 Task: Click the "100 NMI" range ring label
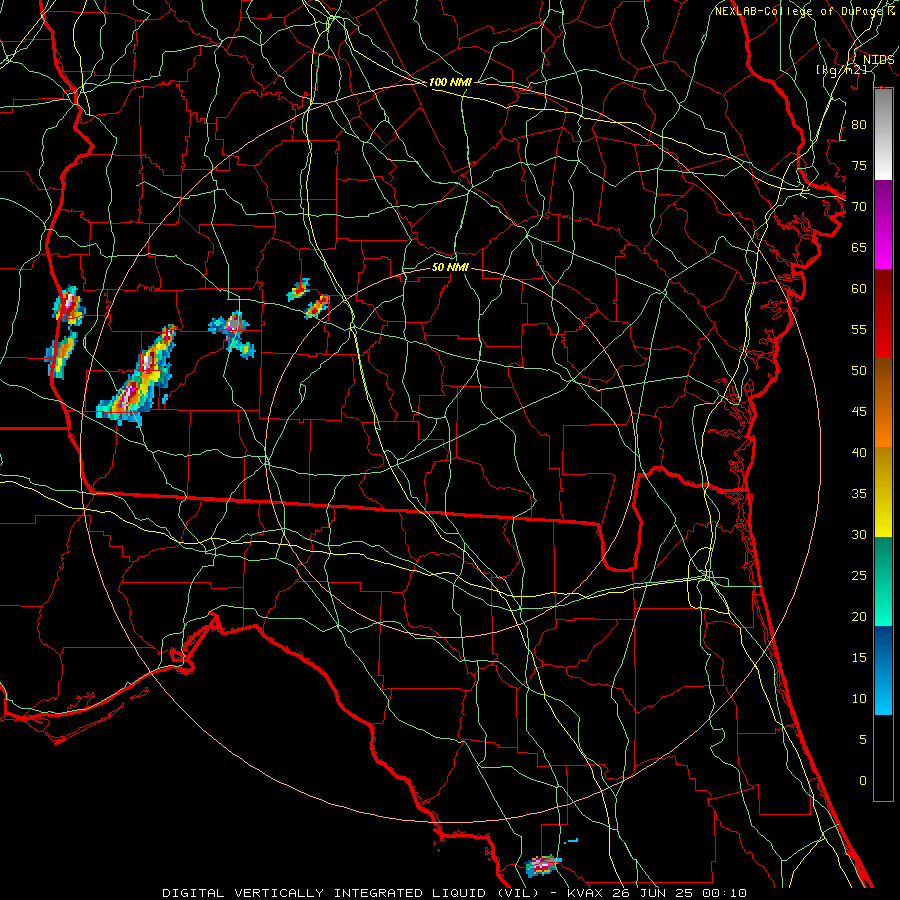(450, 82)
